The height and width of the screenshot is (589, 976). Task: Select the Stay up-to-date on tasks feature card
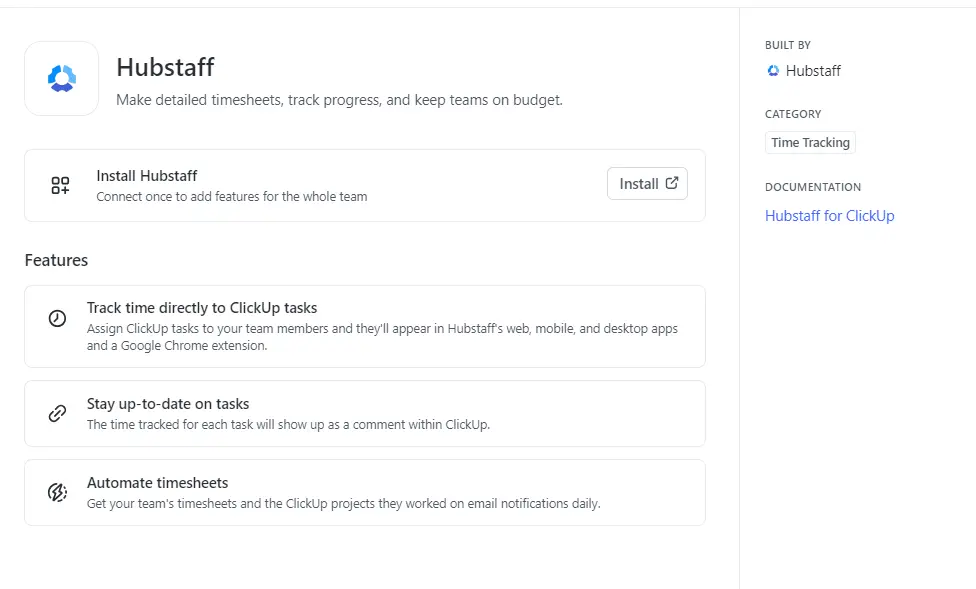click(365, 413)
